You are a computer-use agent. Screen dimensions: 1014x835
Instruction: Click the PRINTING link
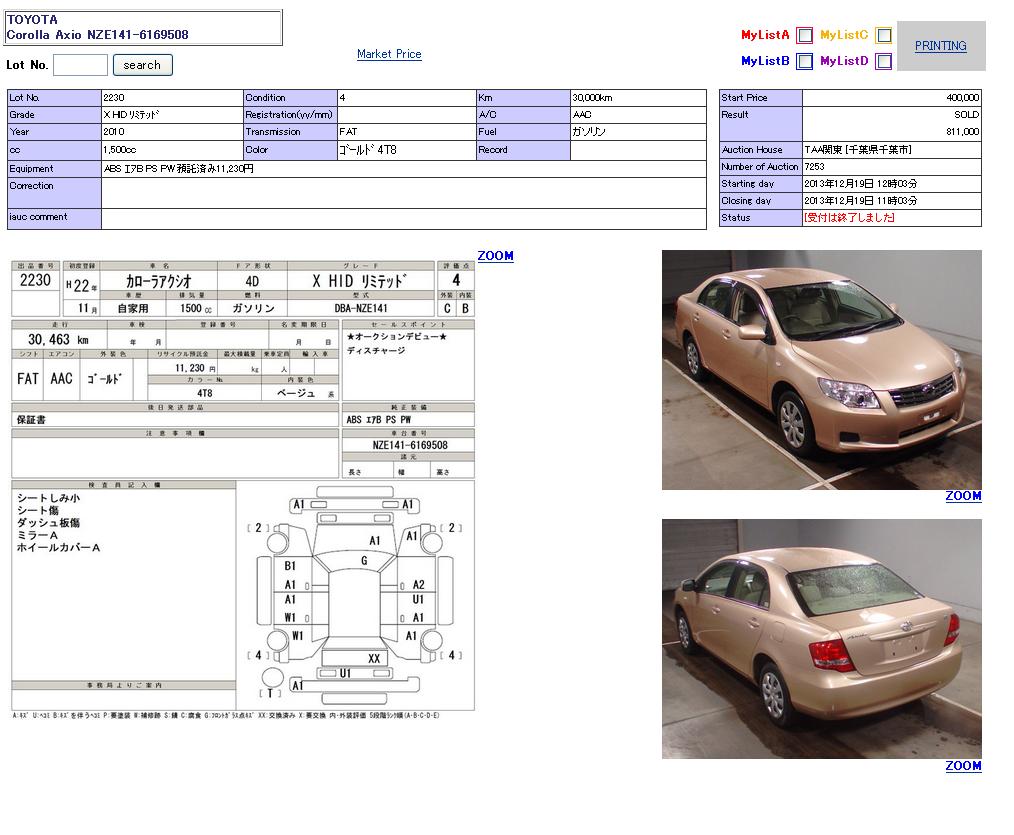tap(940, 46)
